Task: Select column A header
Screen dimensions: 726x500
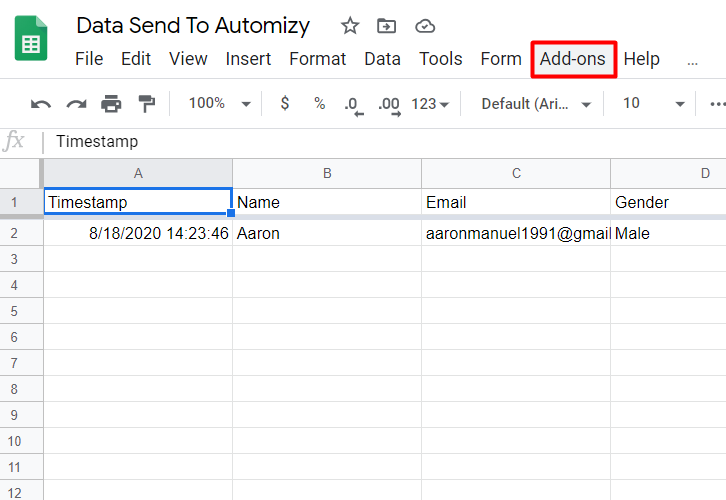Action: tap(138, 173)
